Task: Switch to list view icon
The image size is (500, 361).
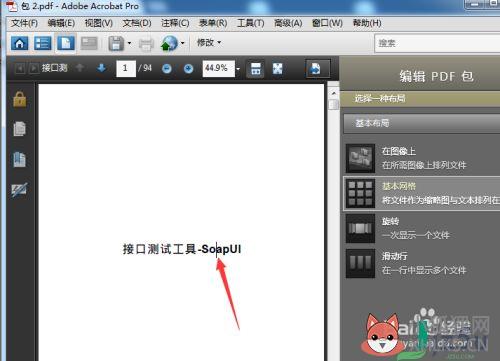Action: pyautogui.click(x=43, y=43)
